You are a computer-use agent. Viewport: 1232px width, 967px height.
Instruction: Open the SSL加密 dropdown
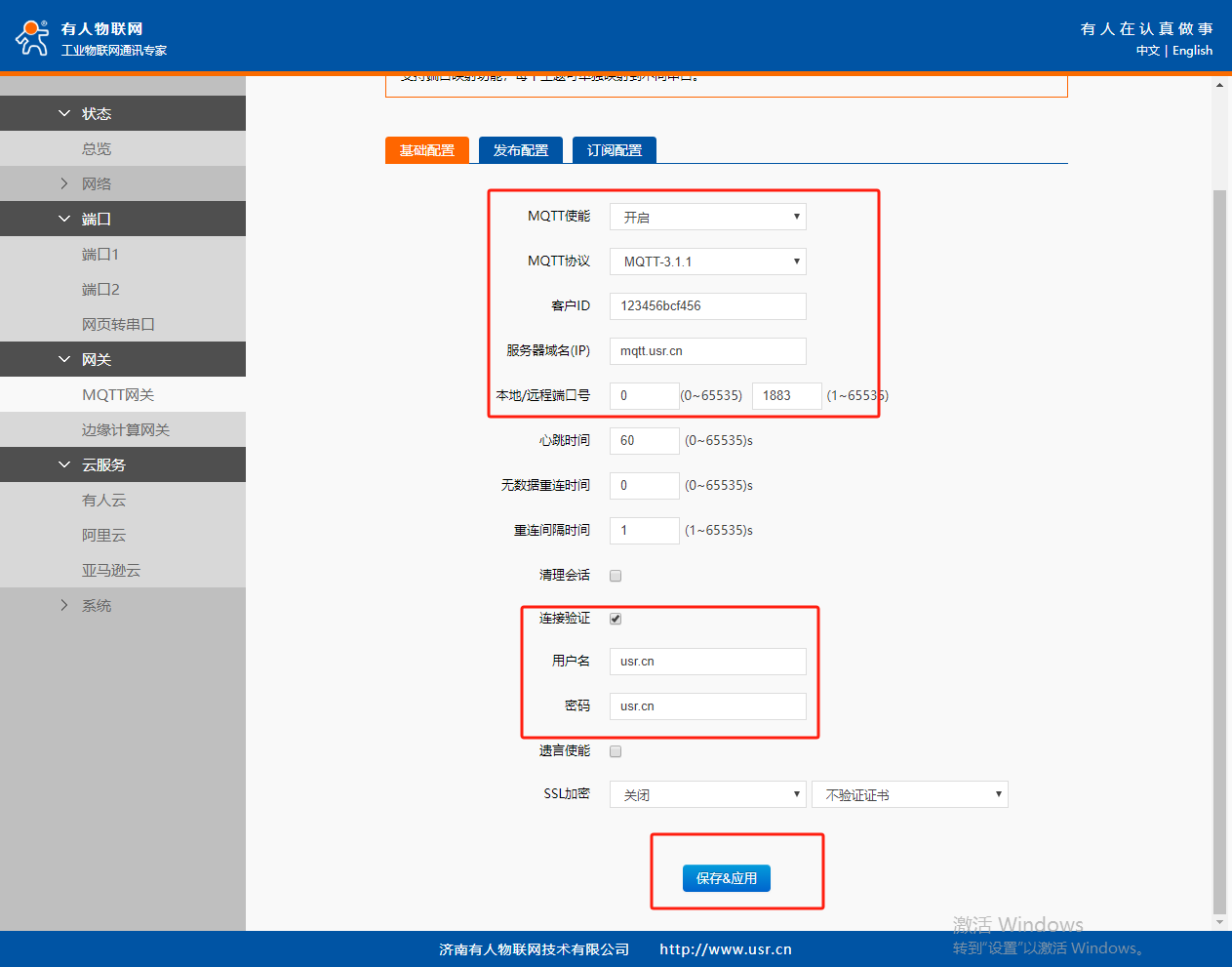[707, 794]
